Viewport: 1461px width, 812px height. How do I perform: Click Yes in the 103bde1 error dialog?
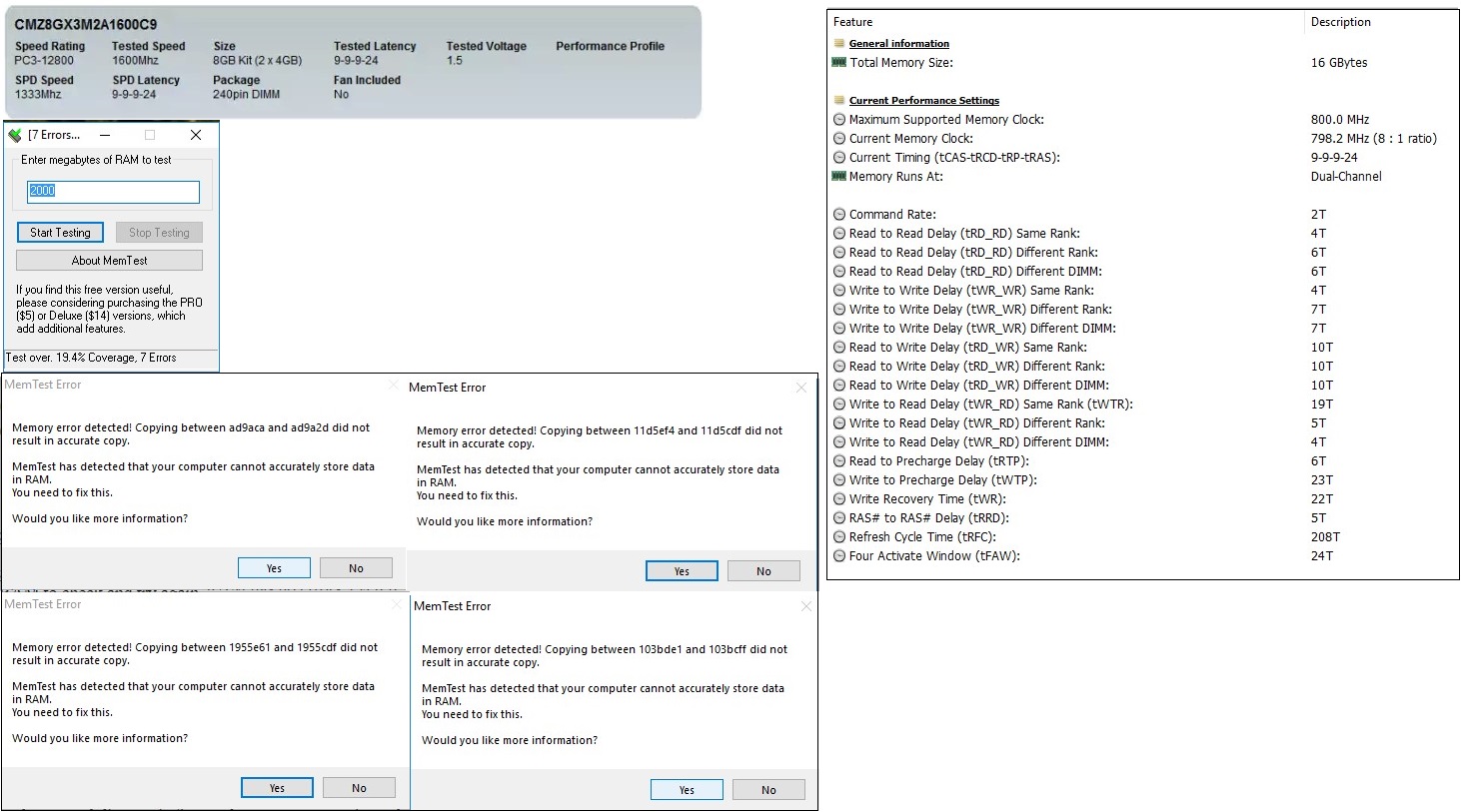coord(687,790)
